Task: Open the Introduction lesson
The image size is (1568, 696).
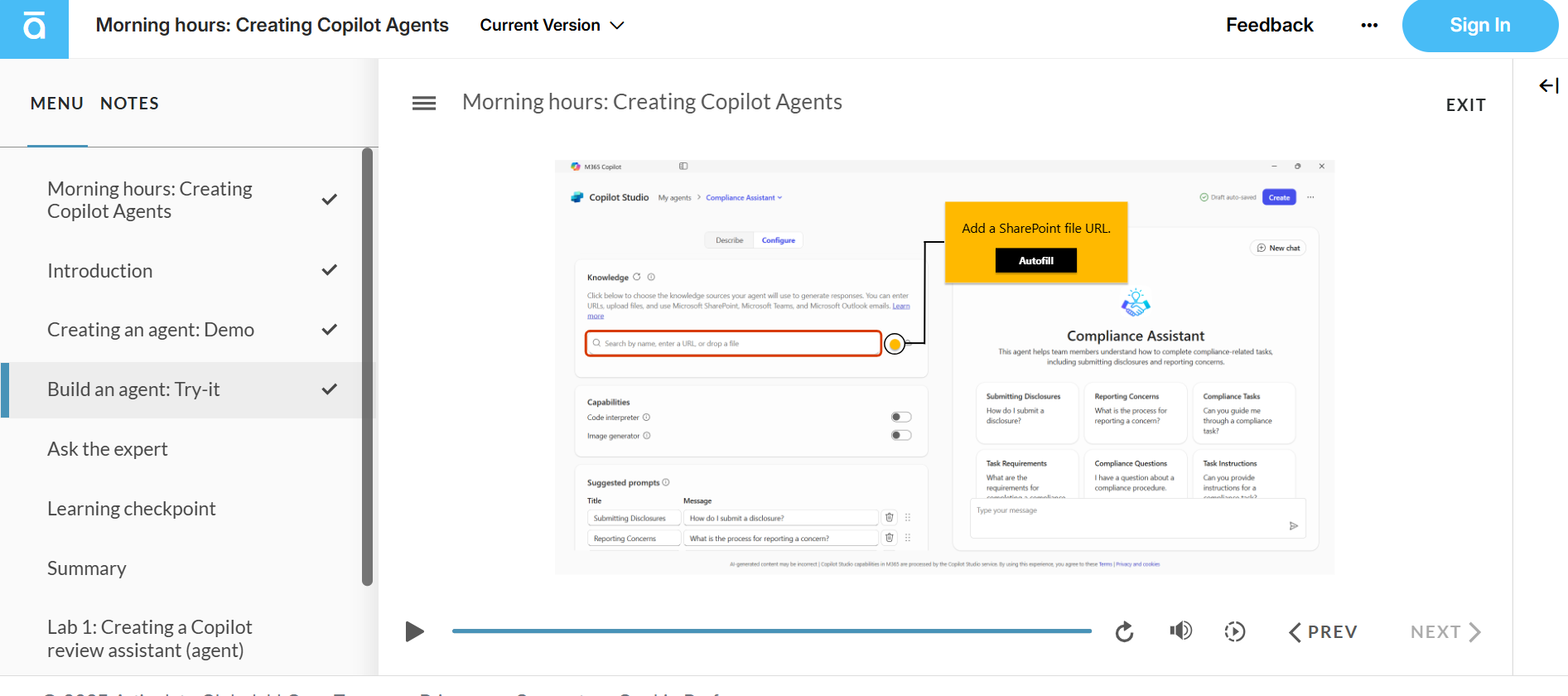Action: point(188,271)
